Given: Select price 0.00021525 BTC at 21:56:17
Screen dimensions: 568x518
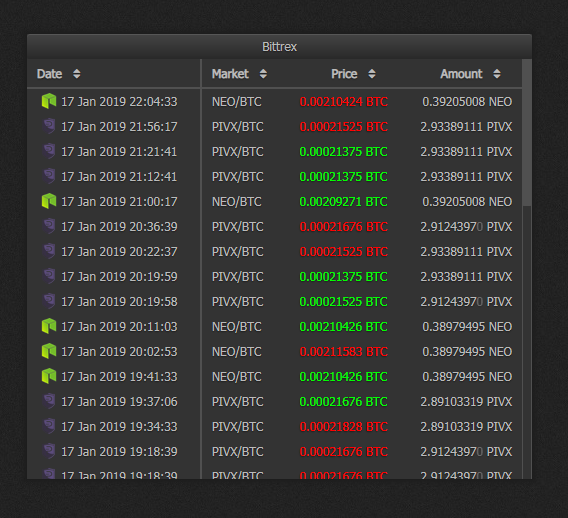Looking at the screenshot, I should [344, 127].
